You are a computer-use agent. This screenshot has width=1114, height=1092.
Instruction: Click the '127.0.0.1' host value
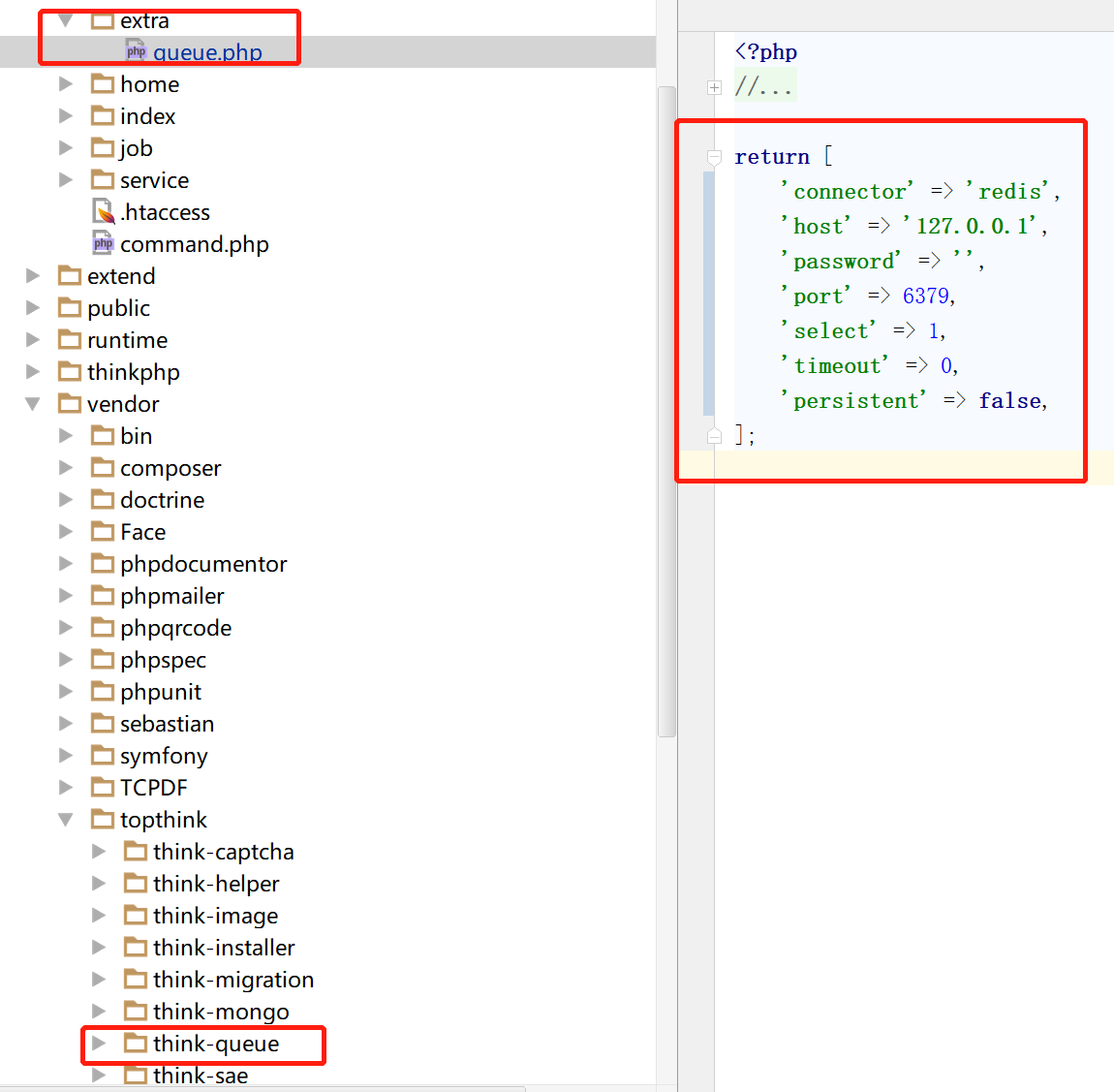[x=971, y=226]
